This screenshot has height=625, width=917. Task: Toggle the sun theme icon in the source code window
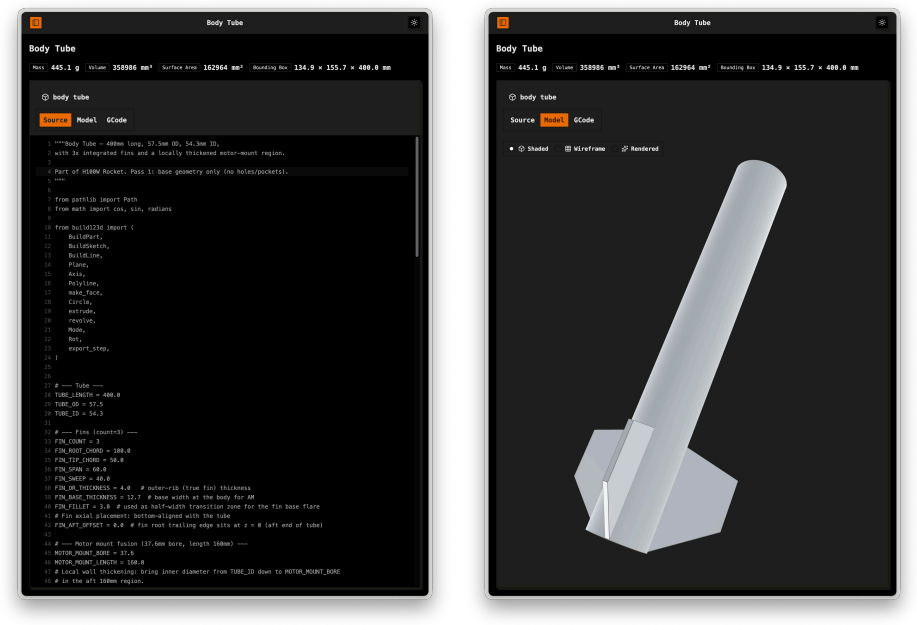(414, 23)
